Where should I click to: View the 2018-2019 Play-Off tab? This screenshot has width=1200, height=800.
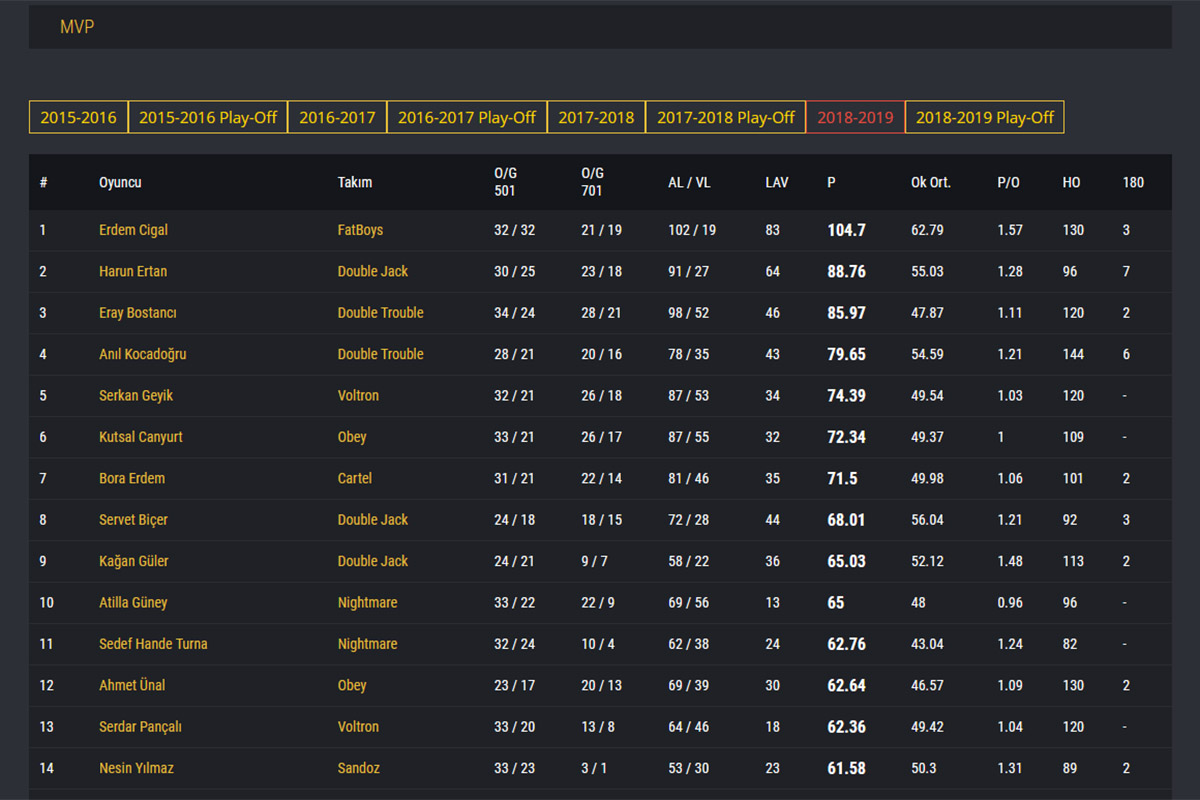[985, 117]
